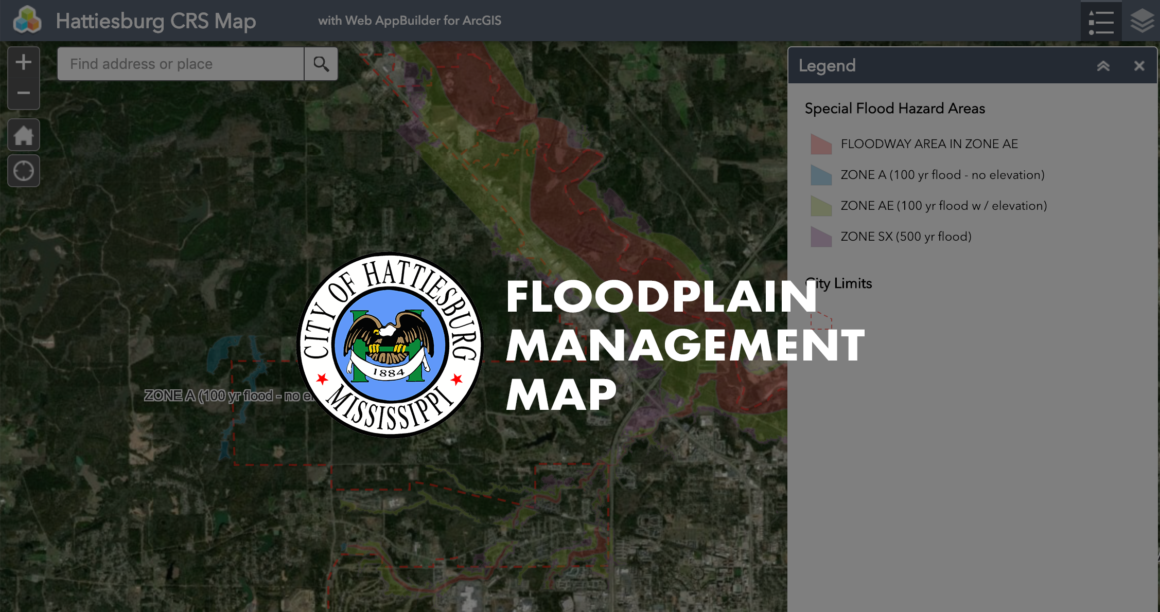
Task: Open the Legend widget icon in the header
Action: coord(1100,20)
